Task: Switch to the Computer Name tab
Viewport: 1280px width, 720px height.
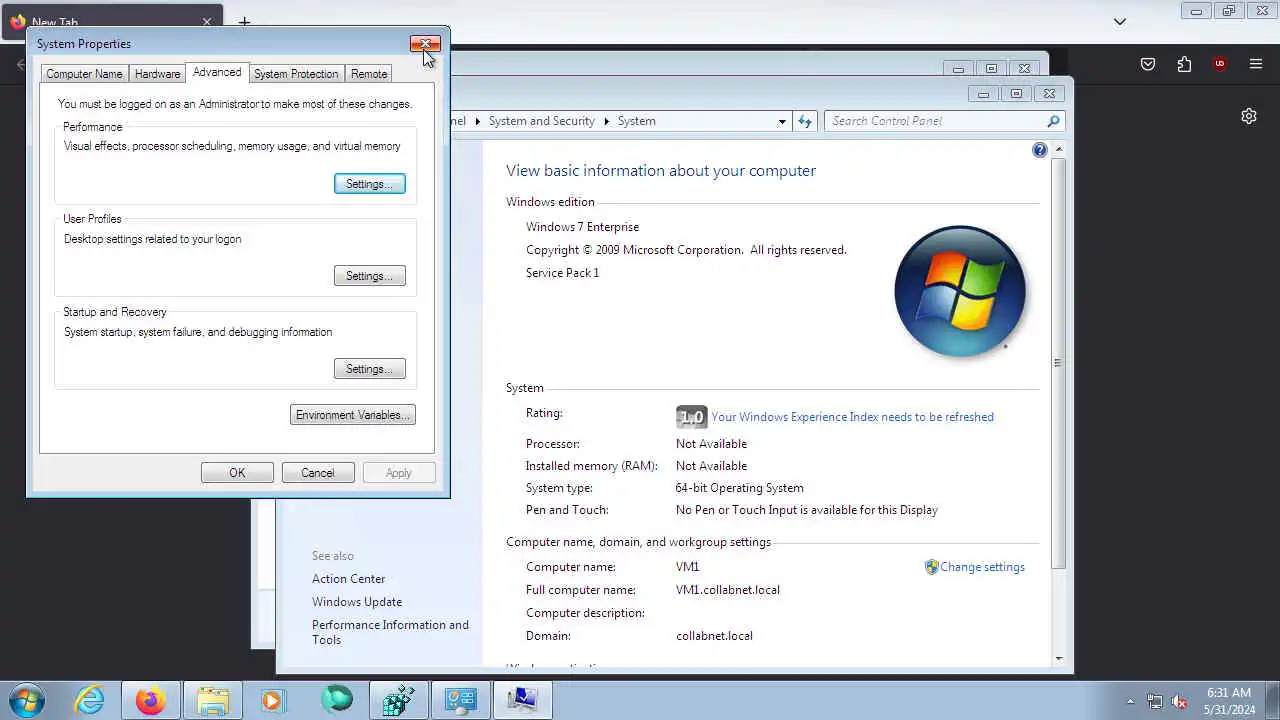Action: pyautogui.click(x=84, y=74)
